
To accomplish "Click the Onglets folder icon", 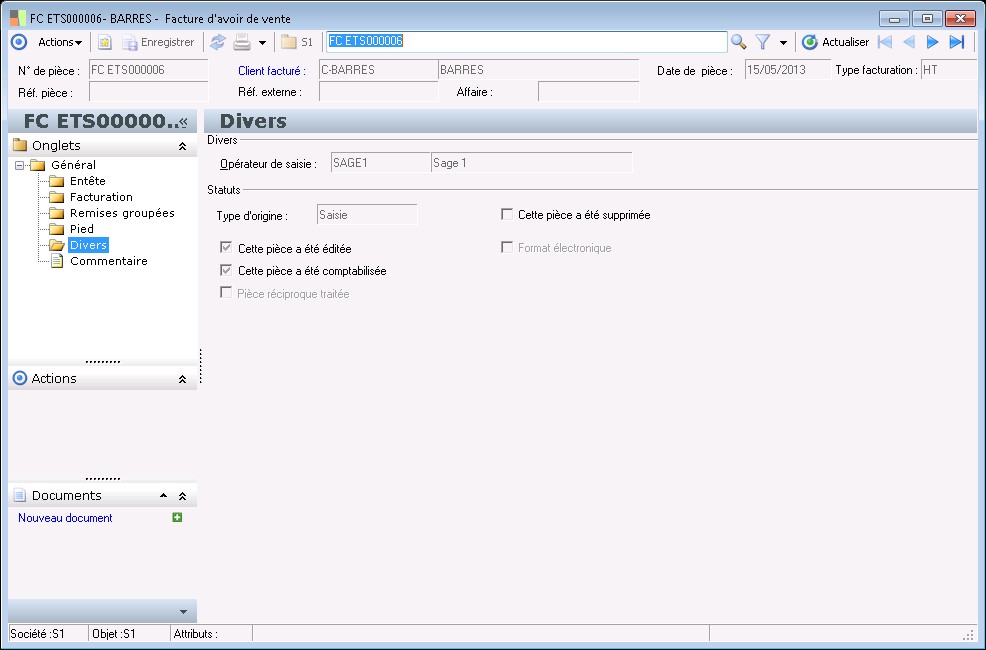I will tap(20, 145).
